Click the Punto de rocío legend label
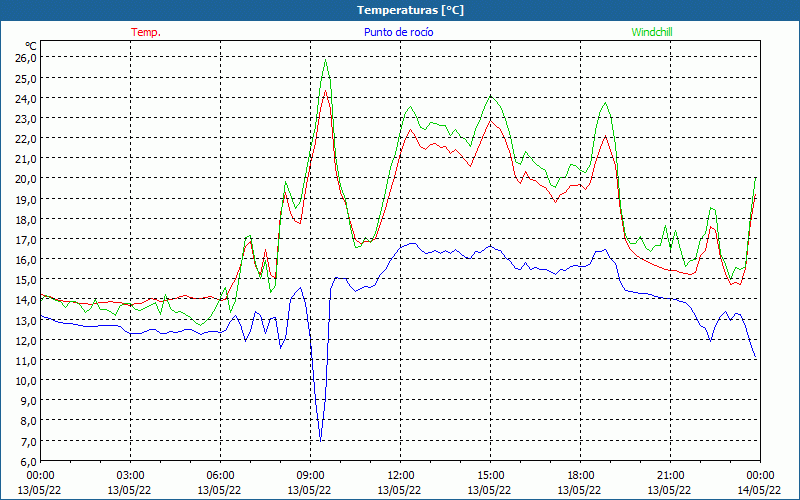 tap(398, 32)
